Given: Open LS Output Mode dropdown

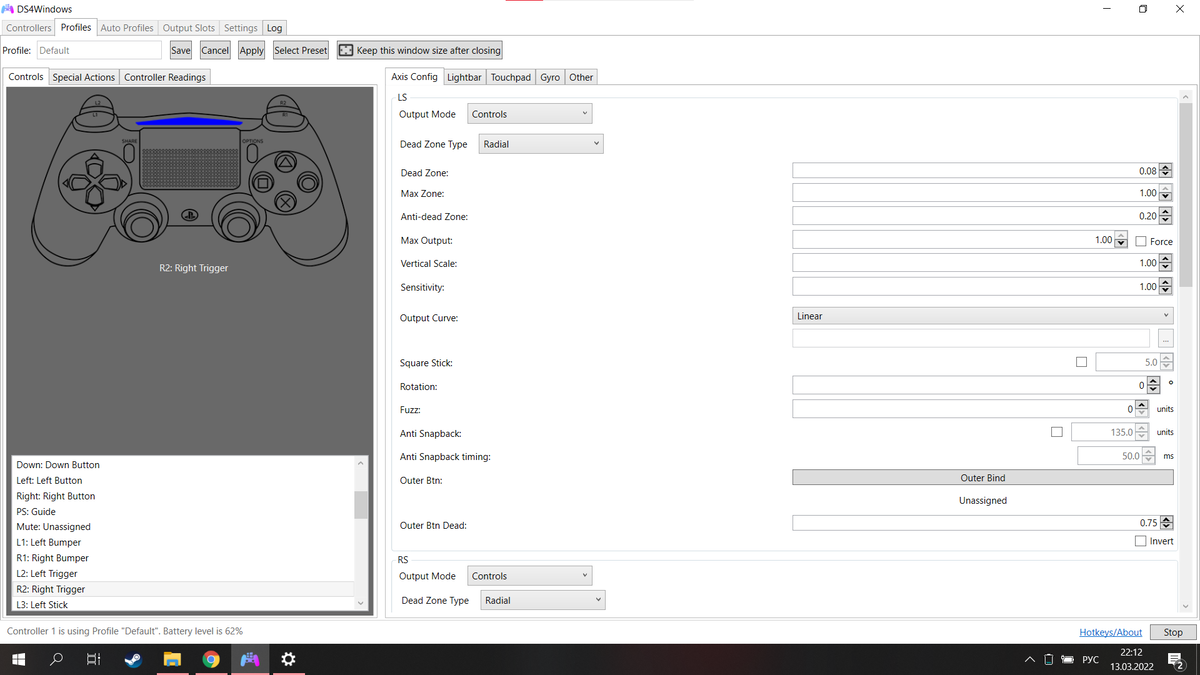Looking at the screenshot, I should [x=530, y=114].
